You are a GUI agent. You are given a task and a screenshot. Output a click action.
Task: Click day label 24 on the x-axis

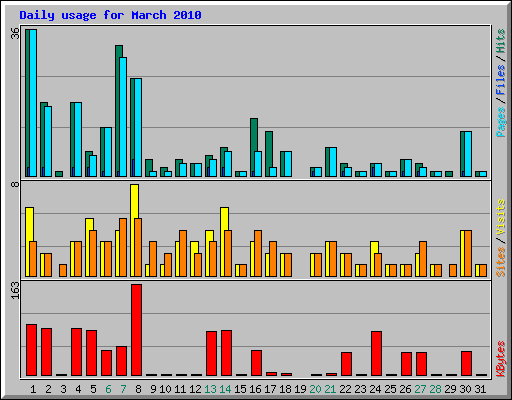point(375,389)
